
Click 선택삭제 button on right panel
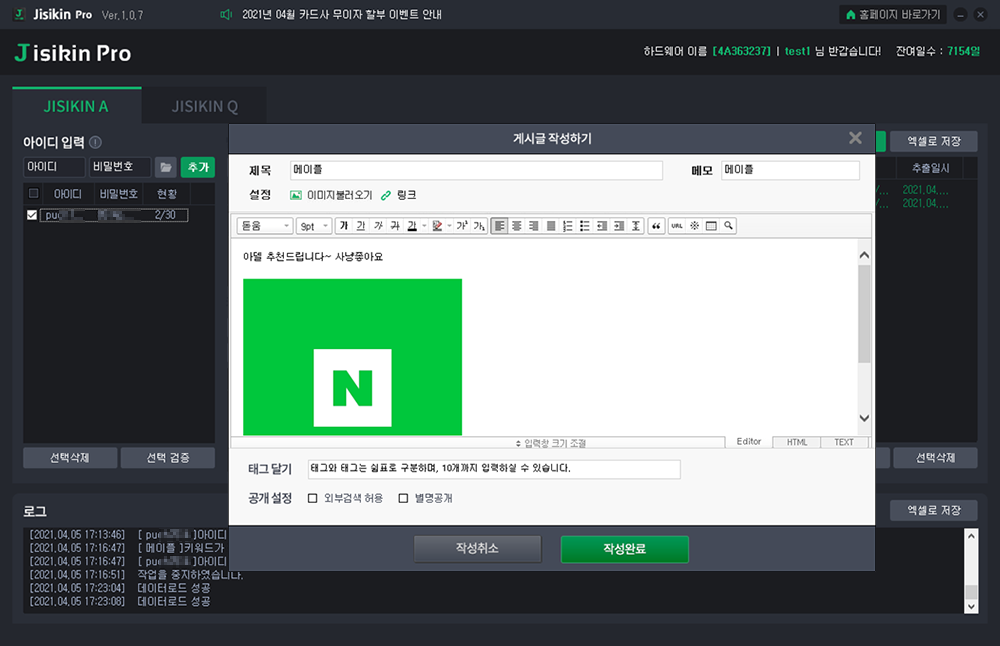pyautogui.click(x=935, y=458)
